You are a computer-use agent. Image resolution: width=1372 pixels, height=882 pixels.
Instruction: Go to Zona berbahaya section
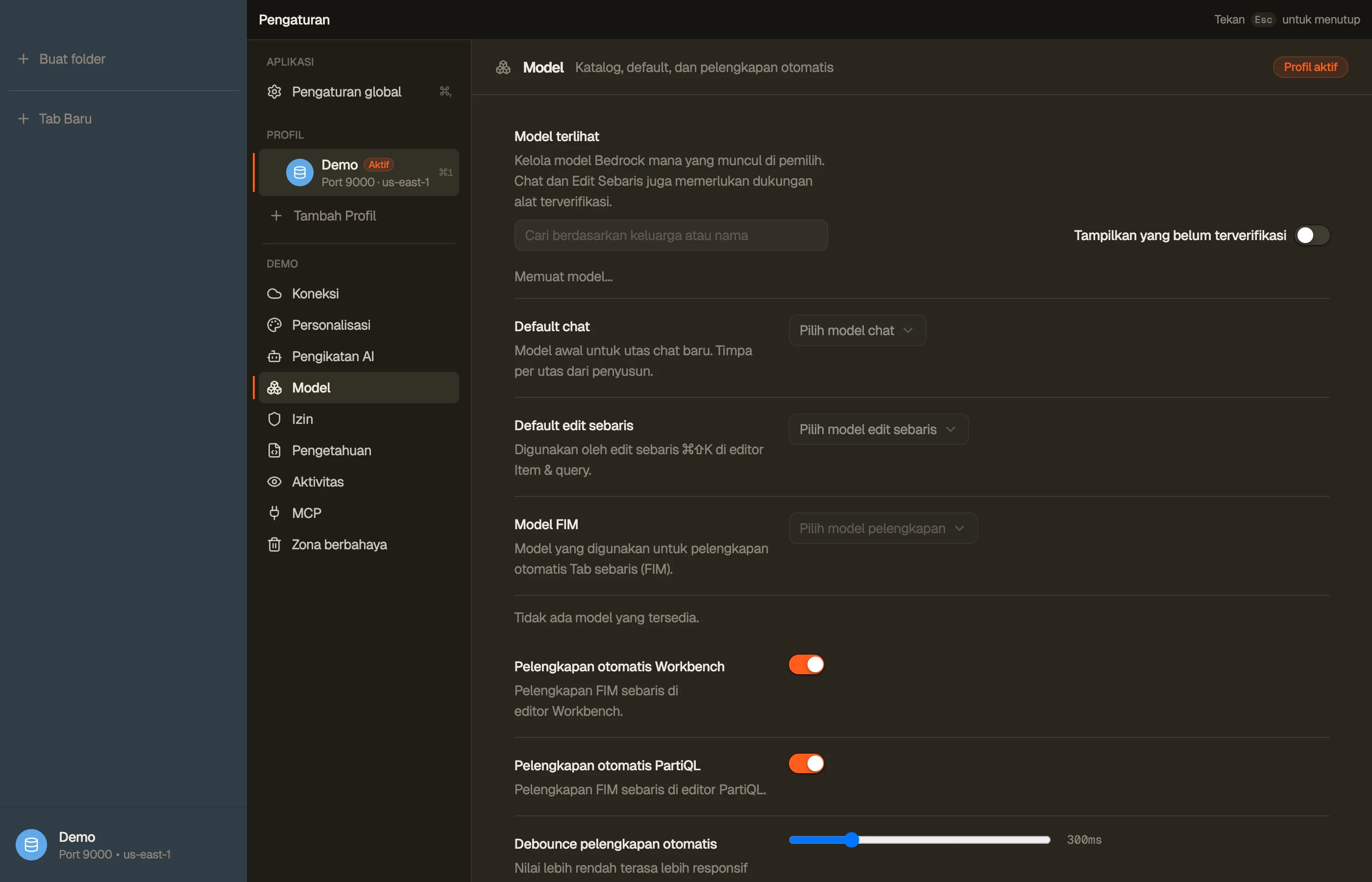[x=359, y=544]
